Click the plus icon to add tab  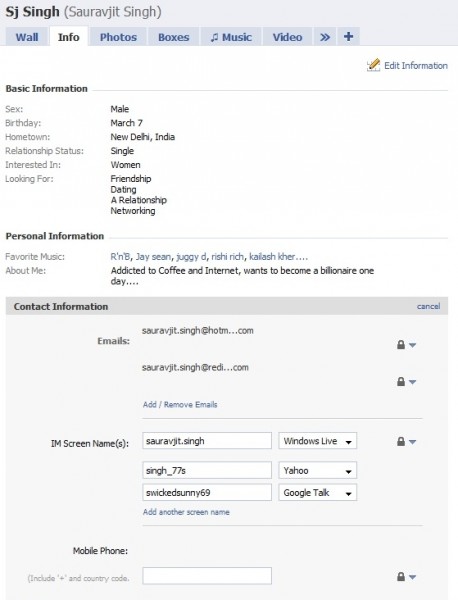coord(348,37)
